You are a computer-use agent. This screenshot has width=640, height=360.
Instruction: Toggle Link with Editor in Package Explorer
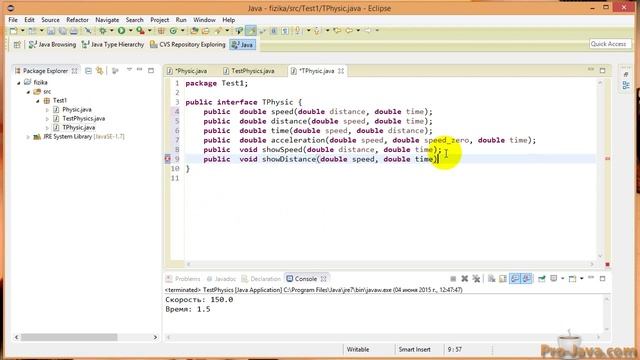[100, 71]
